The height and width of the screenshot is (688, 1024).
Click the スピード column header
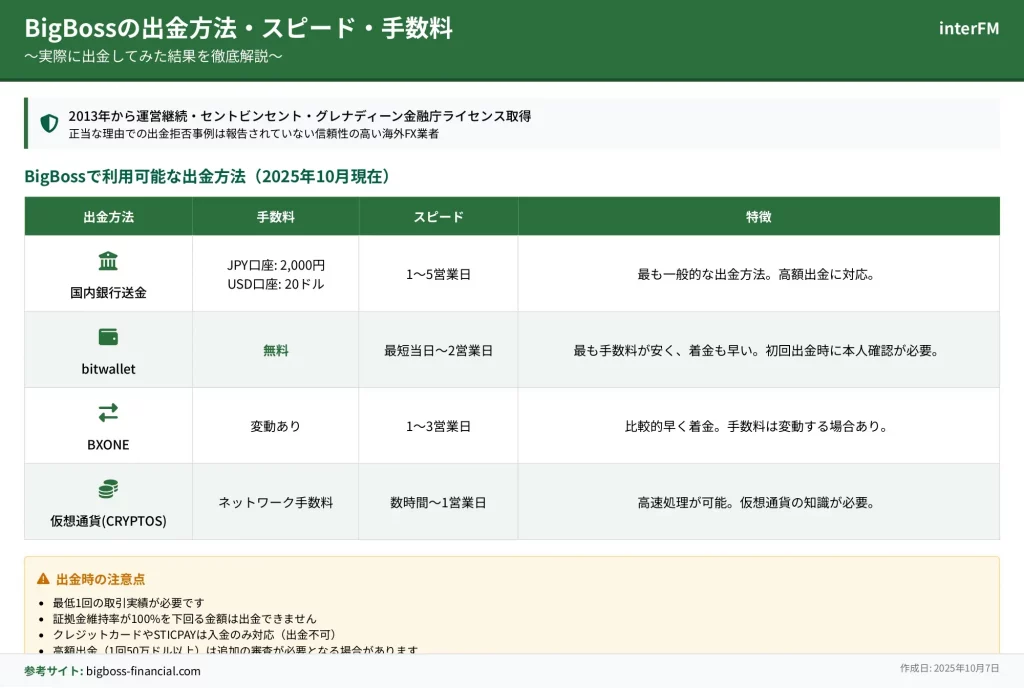[x=438, y=217]
